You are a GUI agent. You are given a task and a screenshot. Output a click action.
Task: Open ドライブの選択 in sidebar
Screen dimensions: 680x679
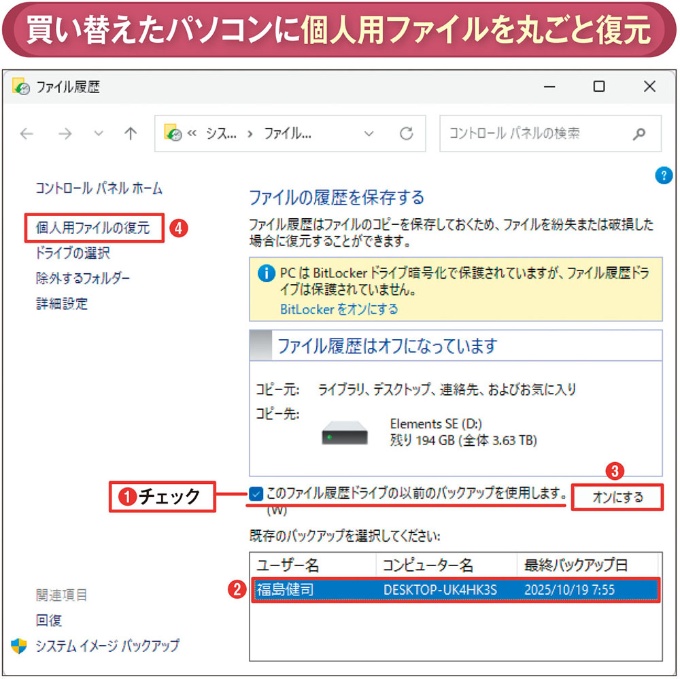pos(72,253)
